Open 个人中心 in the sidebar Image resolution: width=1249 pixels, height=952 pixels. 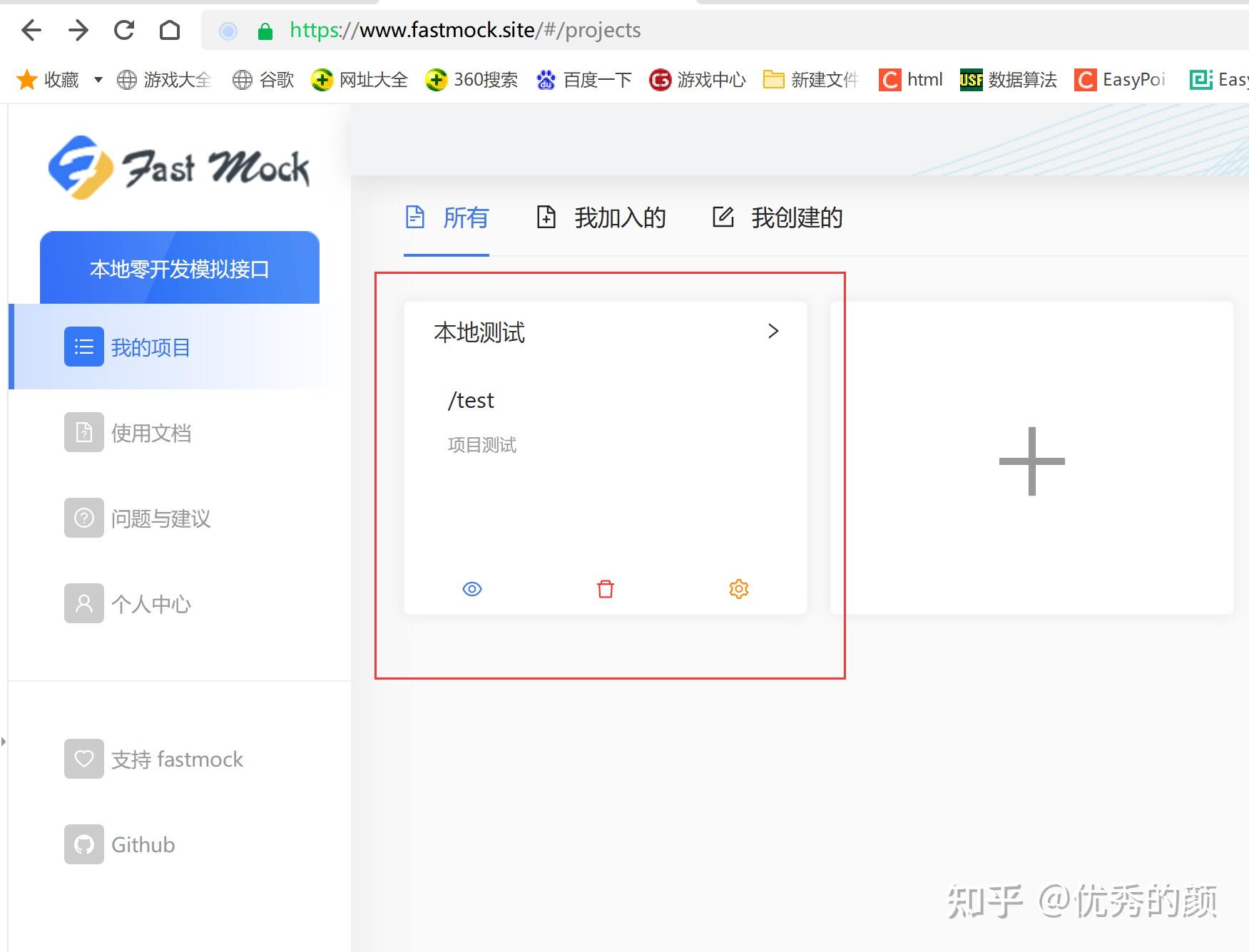(x=151, y=603)
